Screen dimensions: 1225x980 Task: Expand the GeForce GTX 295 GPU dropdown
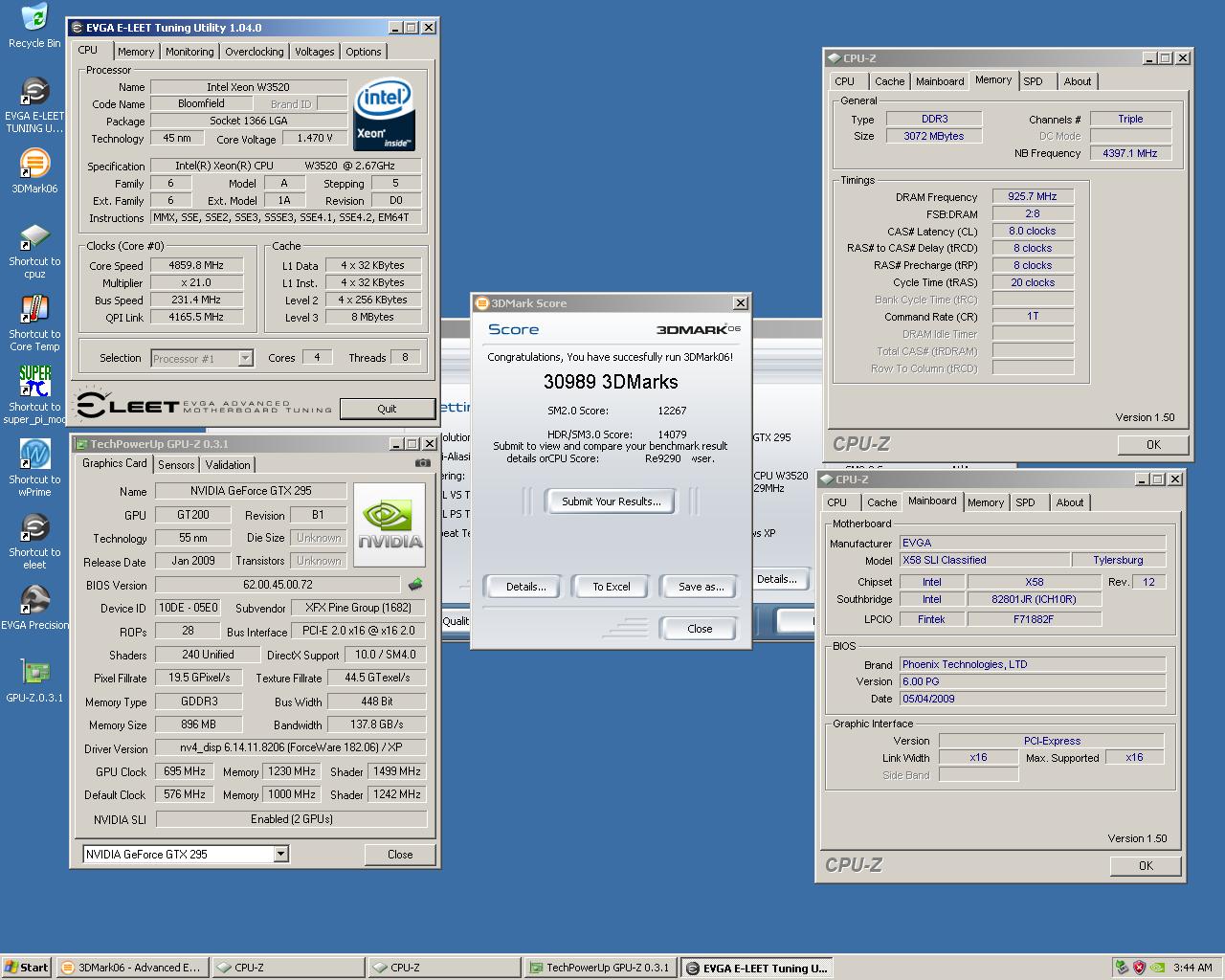click(281, 854)
